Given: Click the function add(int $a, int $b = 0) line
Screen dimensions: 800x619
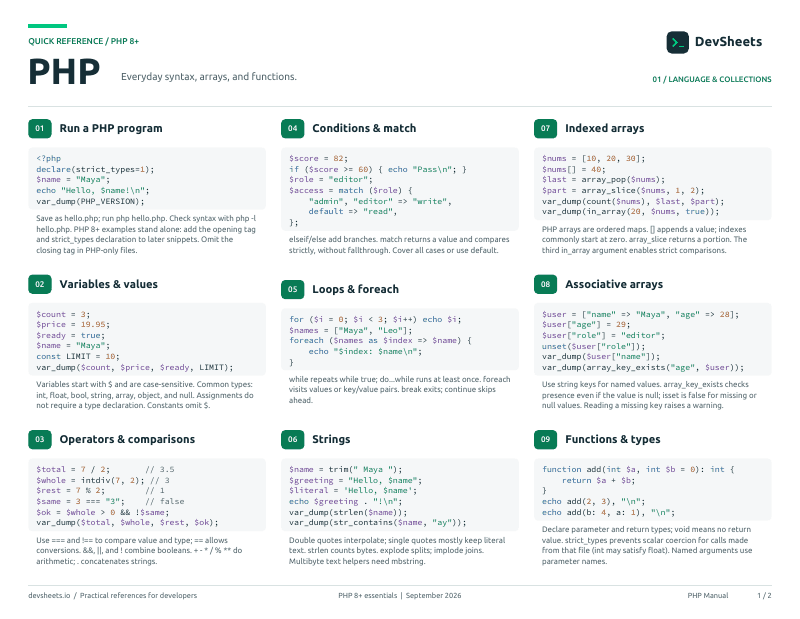Looking at the screenshot, I should (x=638, y=469).
